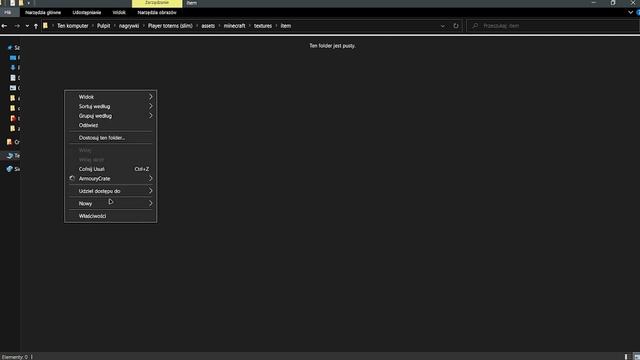Open the quick access toolbar dropdown

(x=29, y=3)
